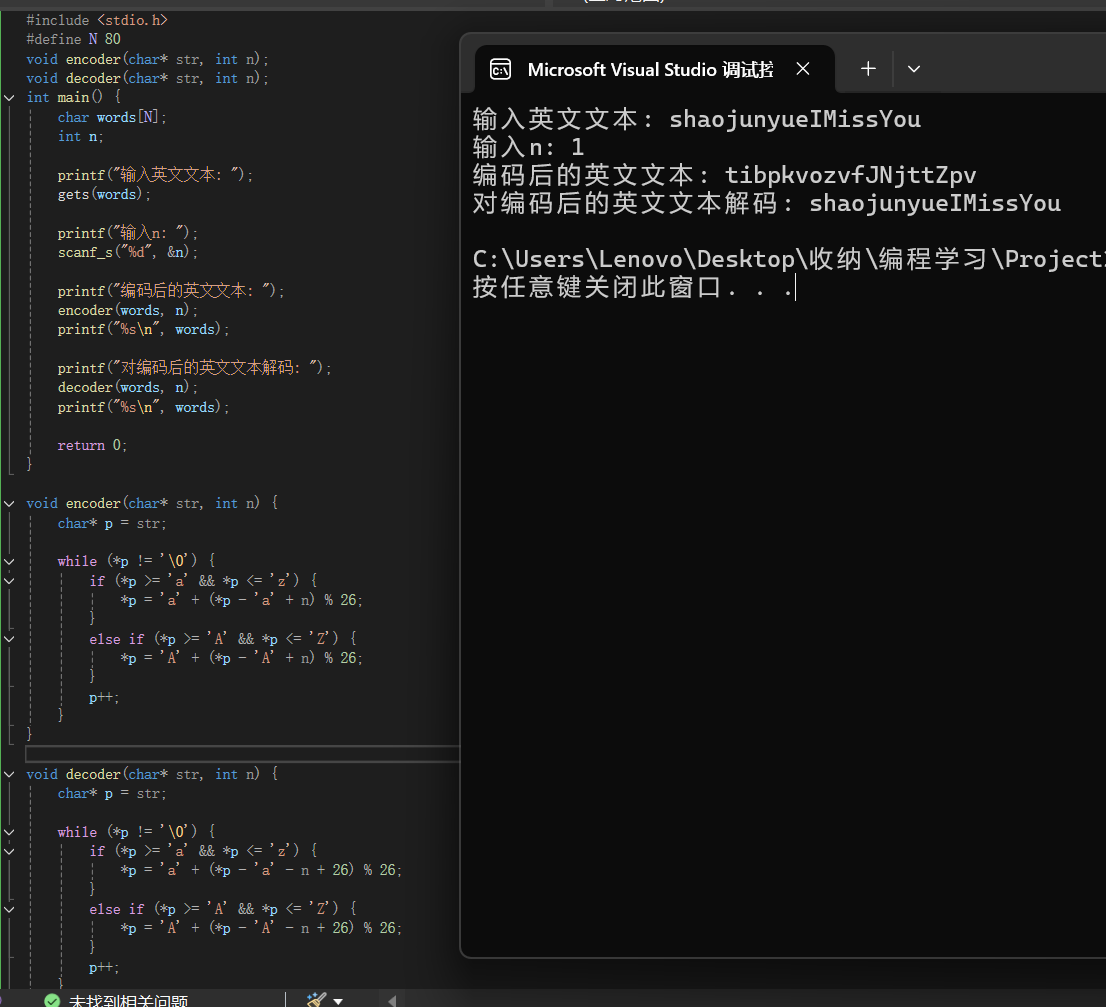Click the printf("编码后的英文文本: ") line
This screenshot has width=1106, height=1007.
point(171,291)
